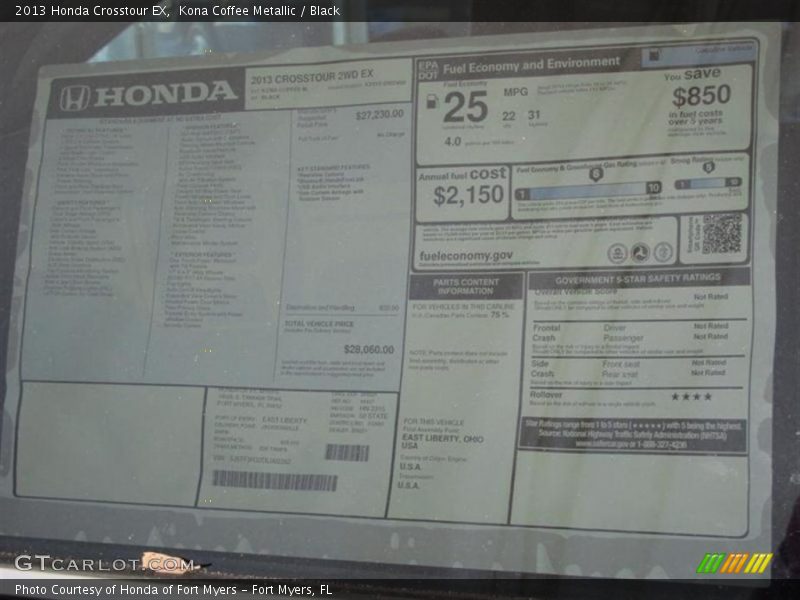
Task: Click the Honda H emblem logo
Action: 74,97
